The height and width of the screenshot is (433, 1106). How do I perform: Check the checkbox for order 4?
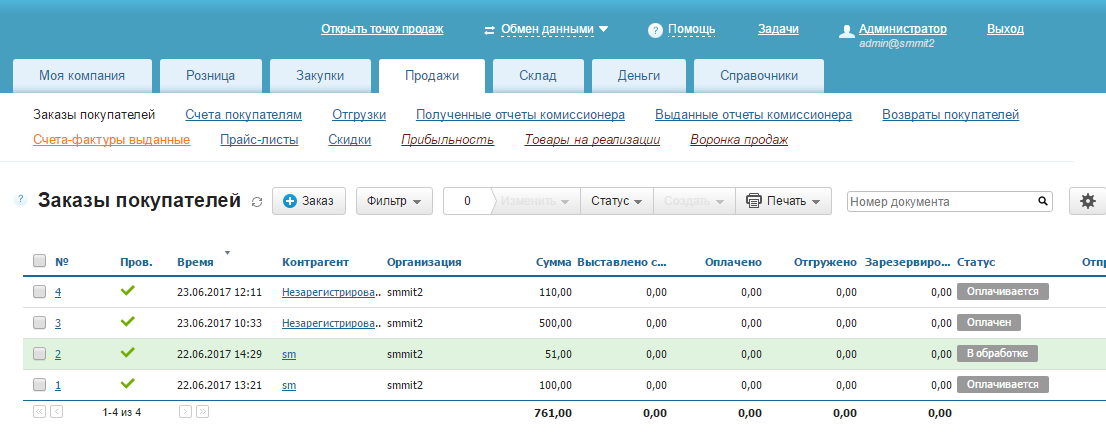point(40,292)
